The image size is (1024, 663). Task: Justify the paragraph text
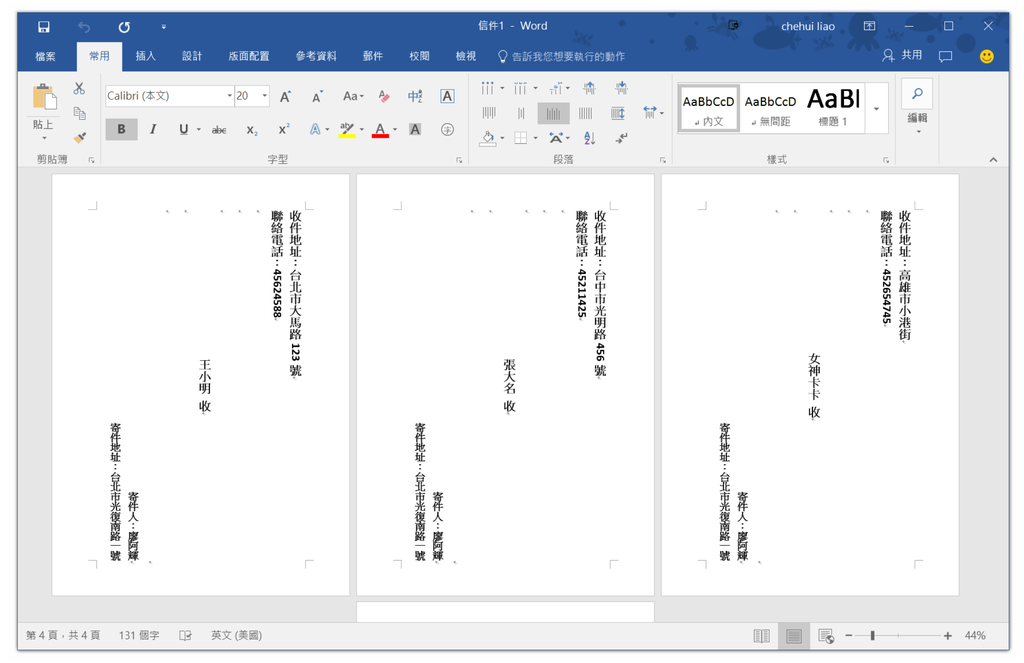(585, 113)
